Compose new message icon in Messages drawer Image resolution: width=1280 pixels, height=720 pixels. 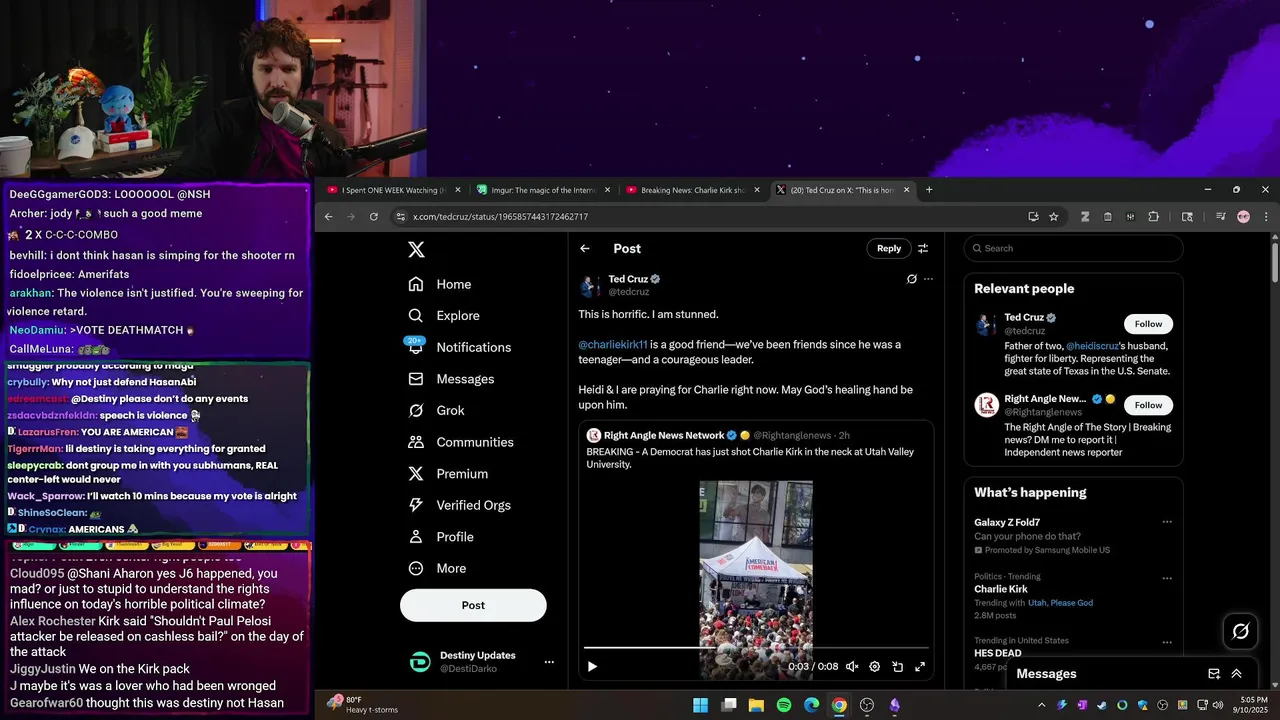coord(1214,674)
